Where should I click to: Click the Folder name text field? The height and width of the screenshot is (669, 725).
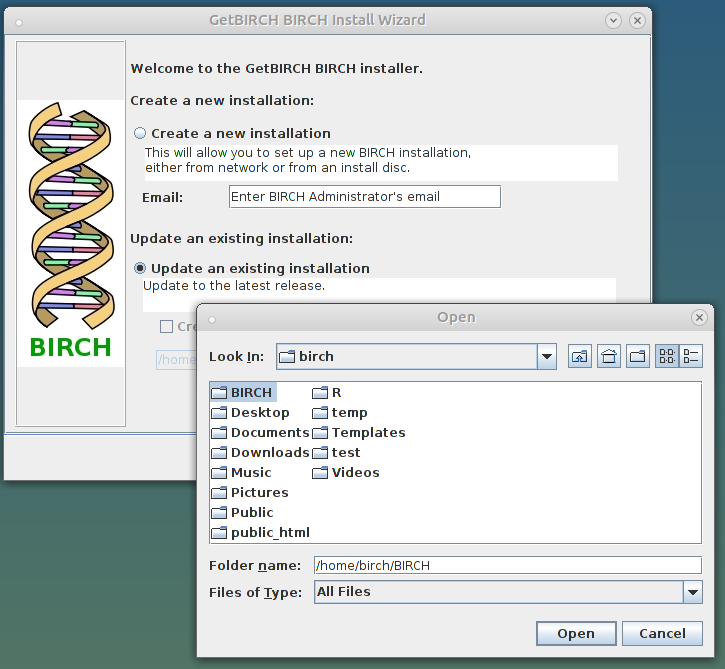coord(507,566)
